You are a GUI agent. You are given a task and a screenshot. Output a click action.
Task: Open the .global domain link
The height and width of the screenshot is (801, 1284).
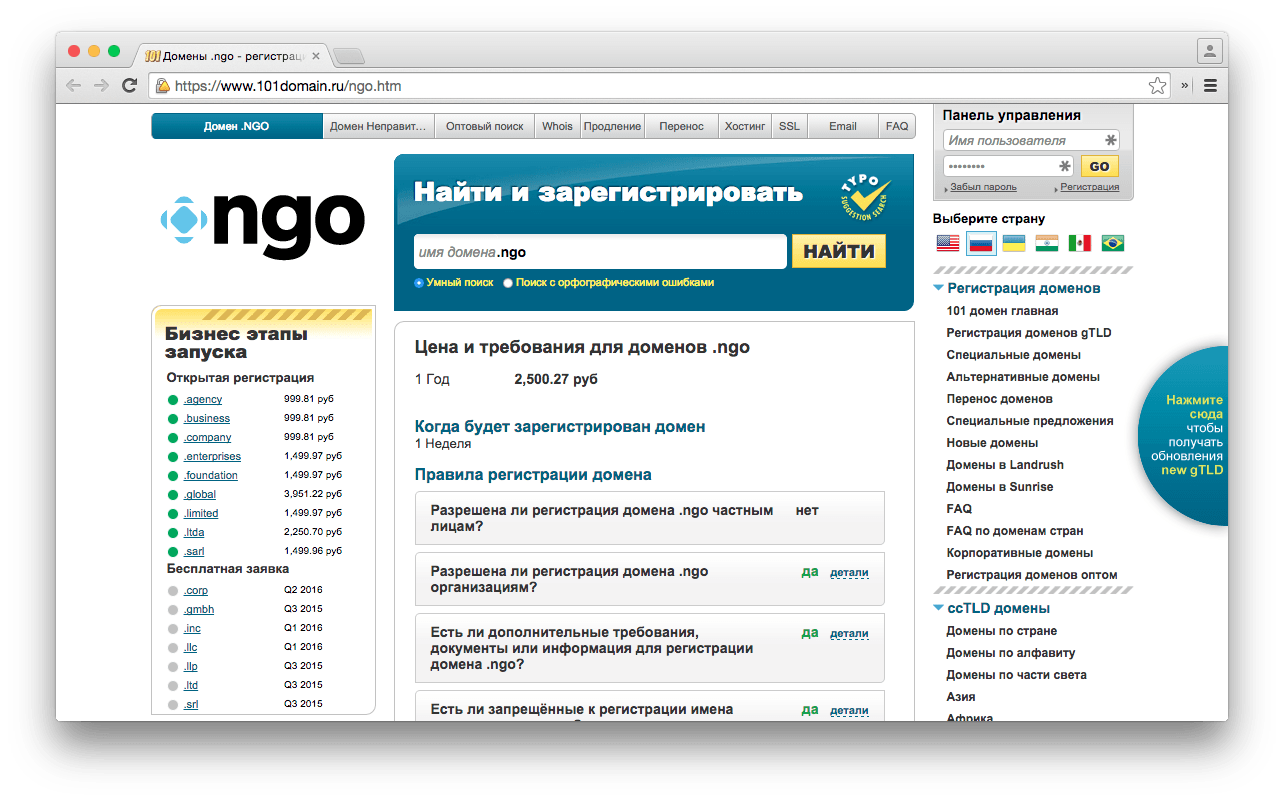(200, 494)
